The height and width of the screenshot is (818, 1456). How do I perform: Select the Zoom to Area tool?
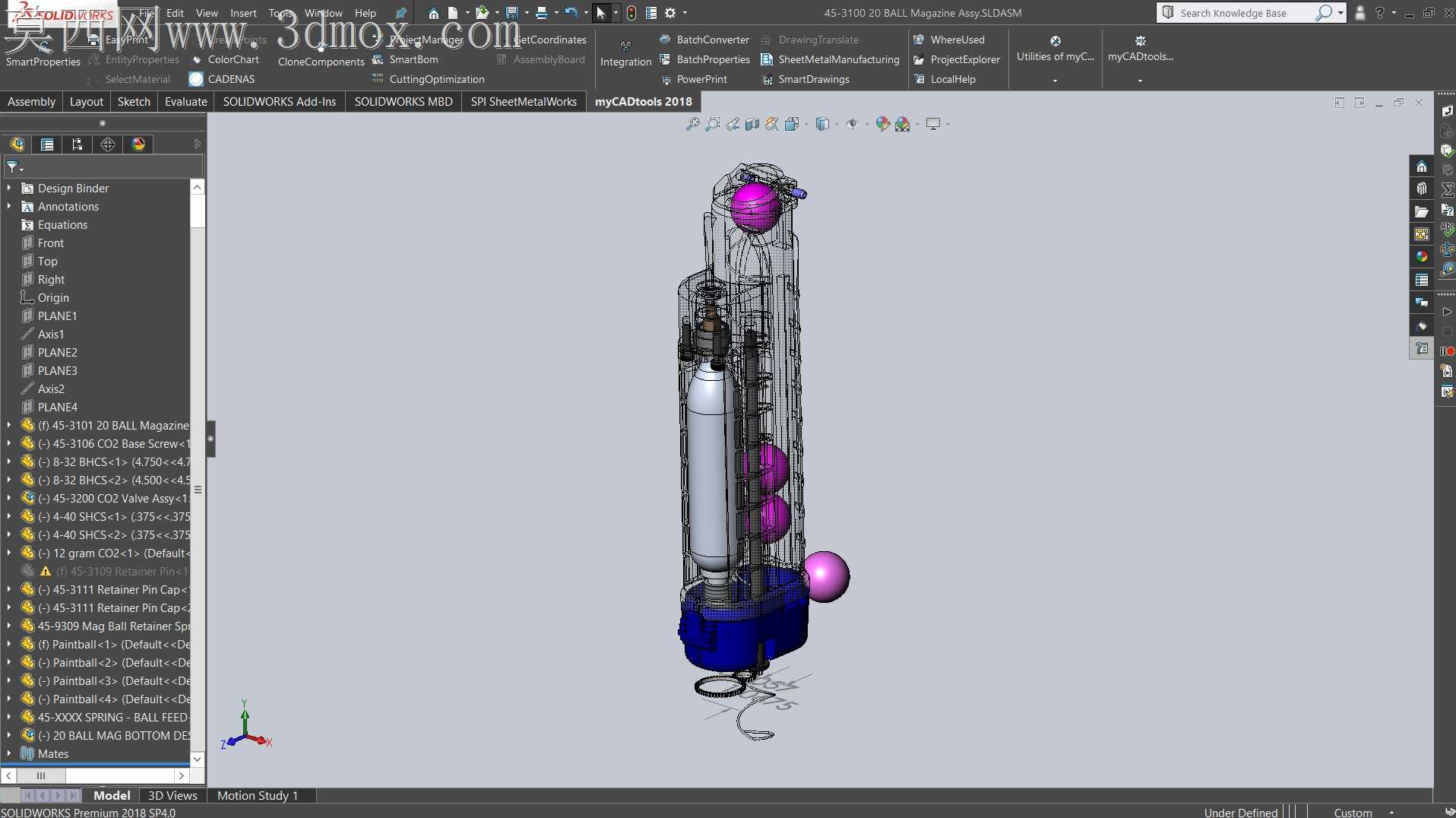(712, 124)
